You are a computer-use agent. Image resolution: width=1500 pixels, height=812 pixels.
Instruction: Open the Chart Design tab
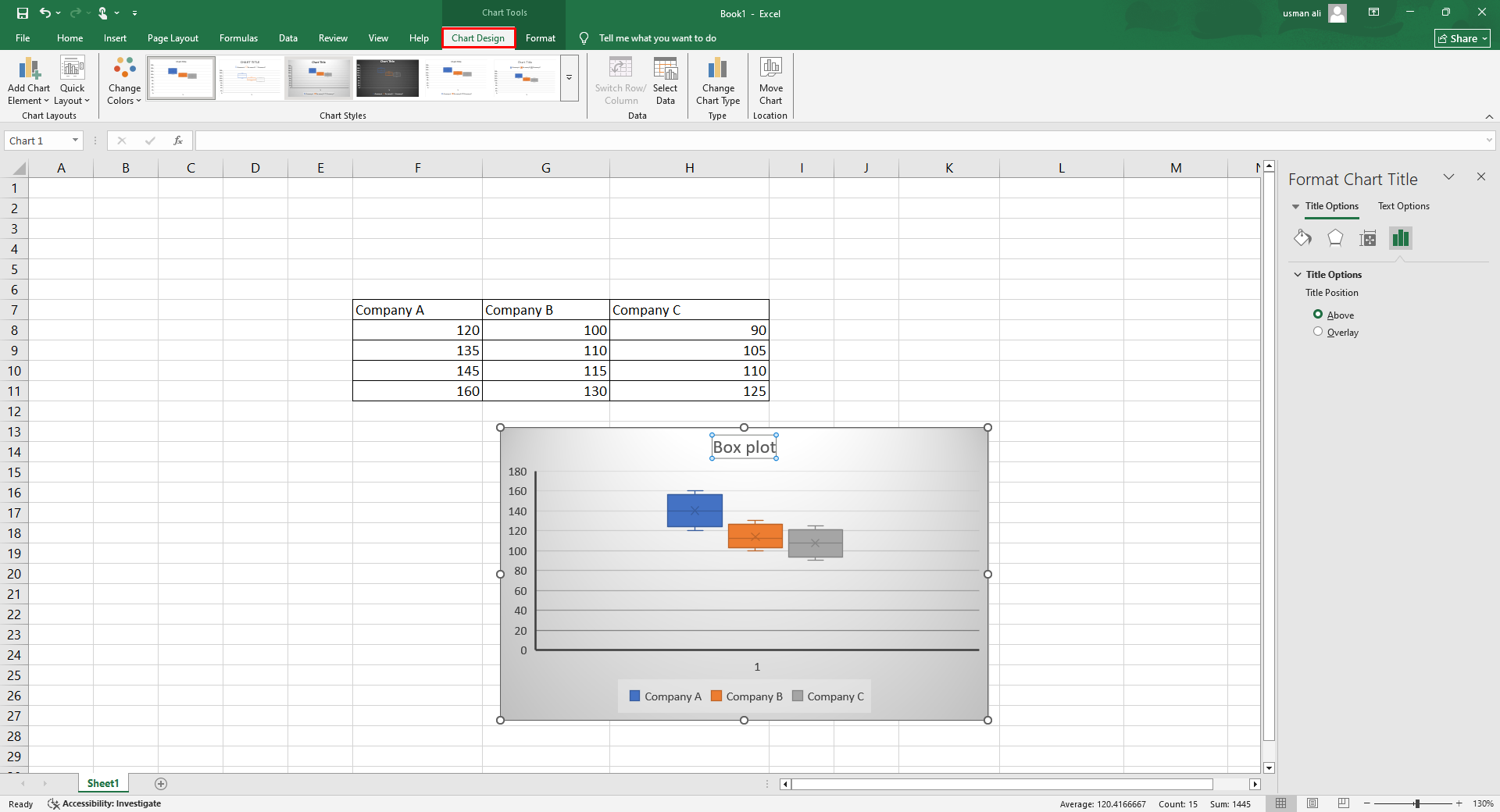point(478,38)
